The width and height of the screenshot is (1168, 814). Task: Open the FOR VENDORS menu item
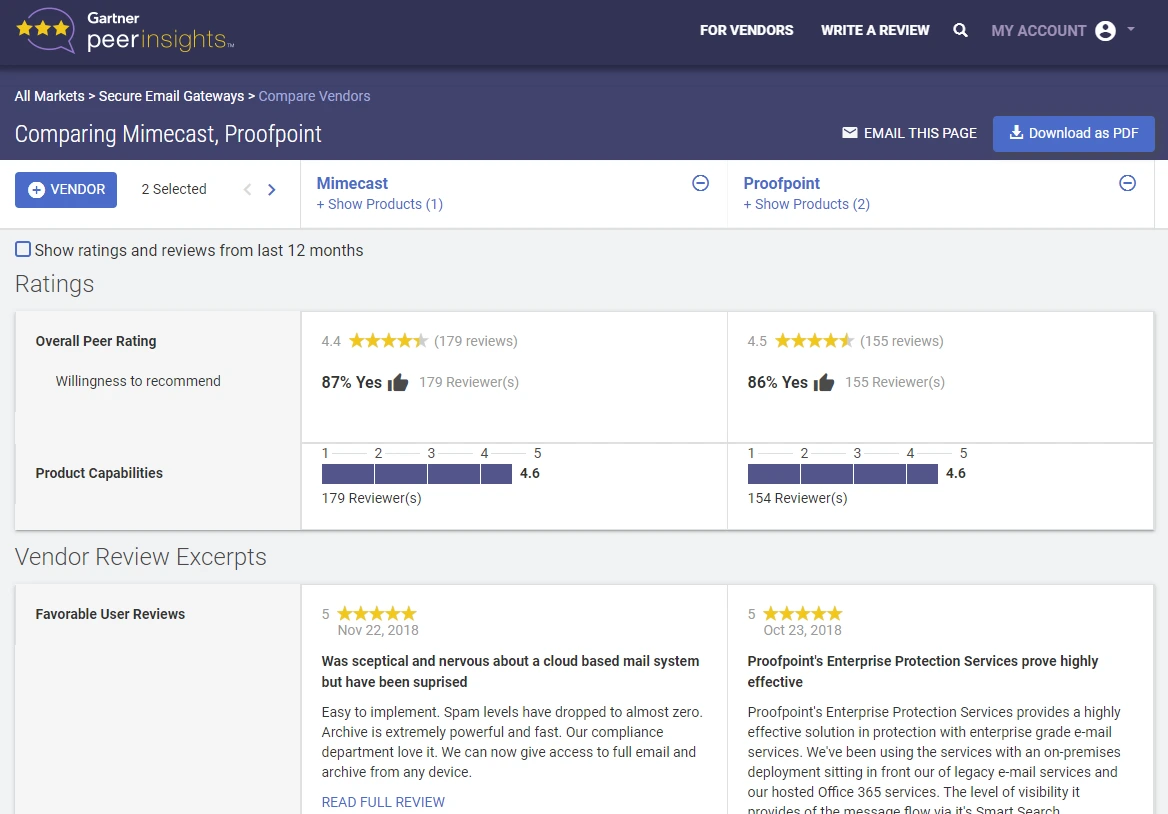(x=746, y=31)
